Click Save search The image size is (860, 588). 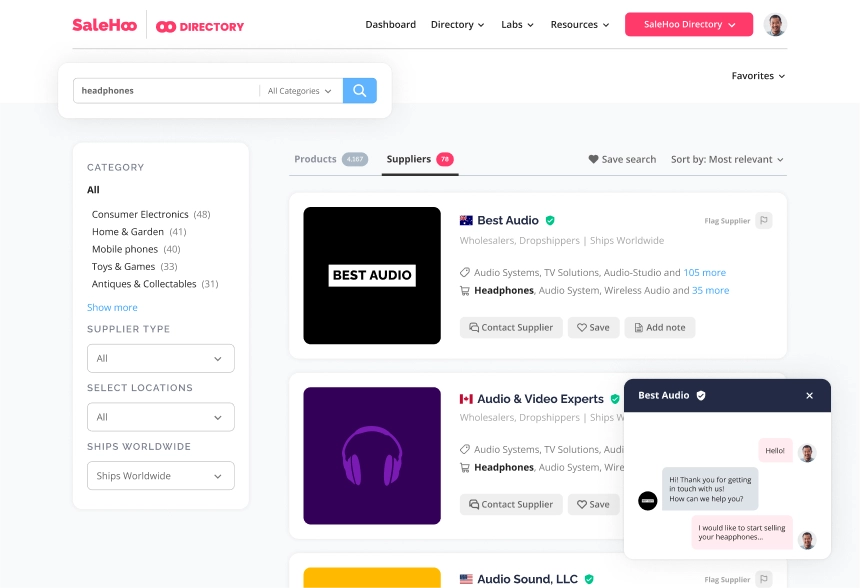pos(623,160)
